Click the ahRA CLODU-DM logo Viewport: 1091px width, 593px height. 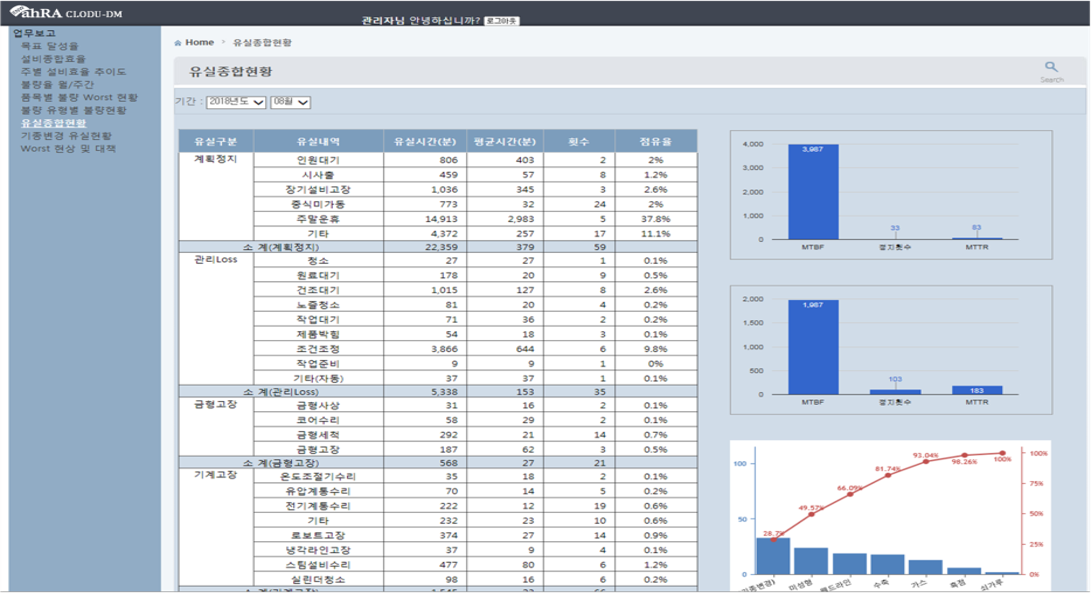pyautogui.click(x=67, y=13)
